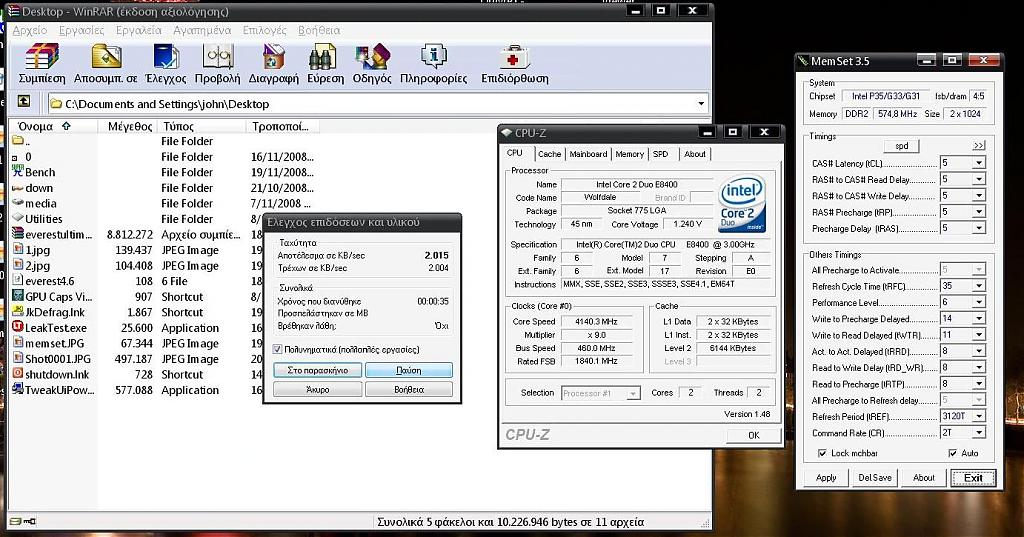The image size is (1024, 537).
Task: Click the View (Προβολή) toolbar icon
Action: 218,57
